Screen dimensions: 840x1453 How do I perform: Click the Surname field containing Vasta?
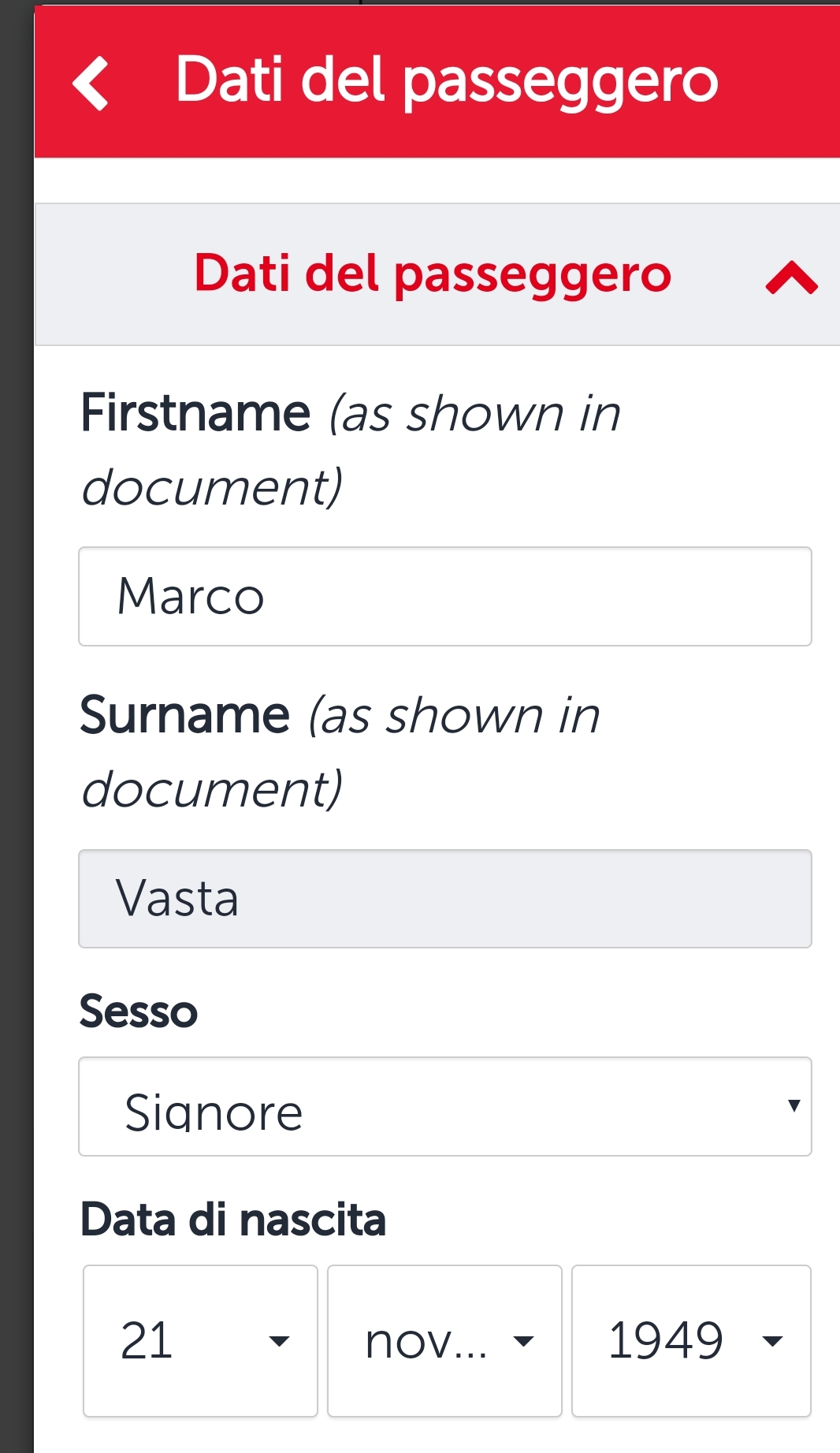pyautogui.click(x=445, y=899)
